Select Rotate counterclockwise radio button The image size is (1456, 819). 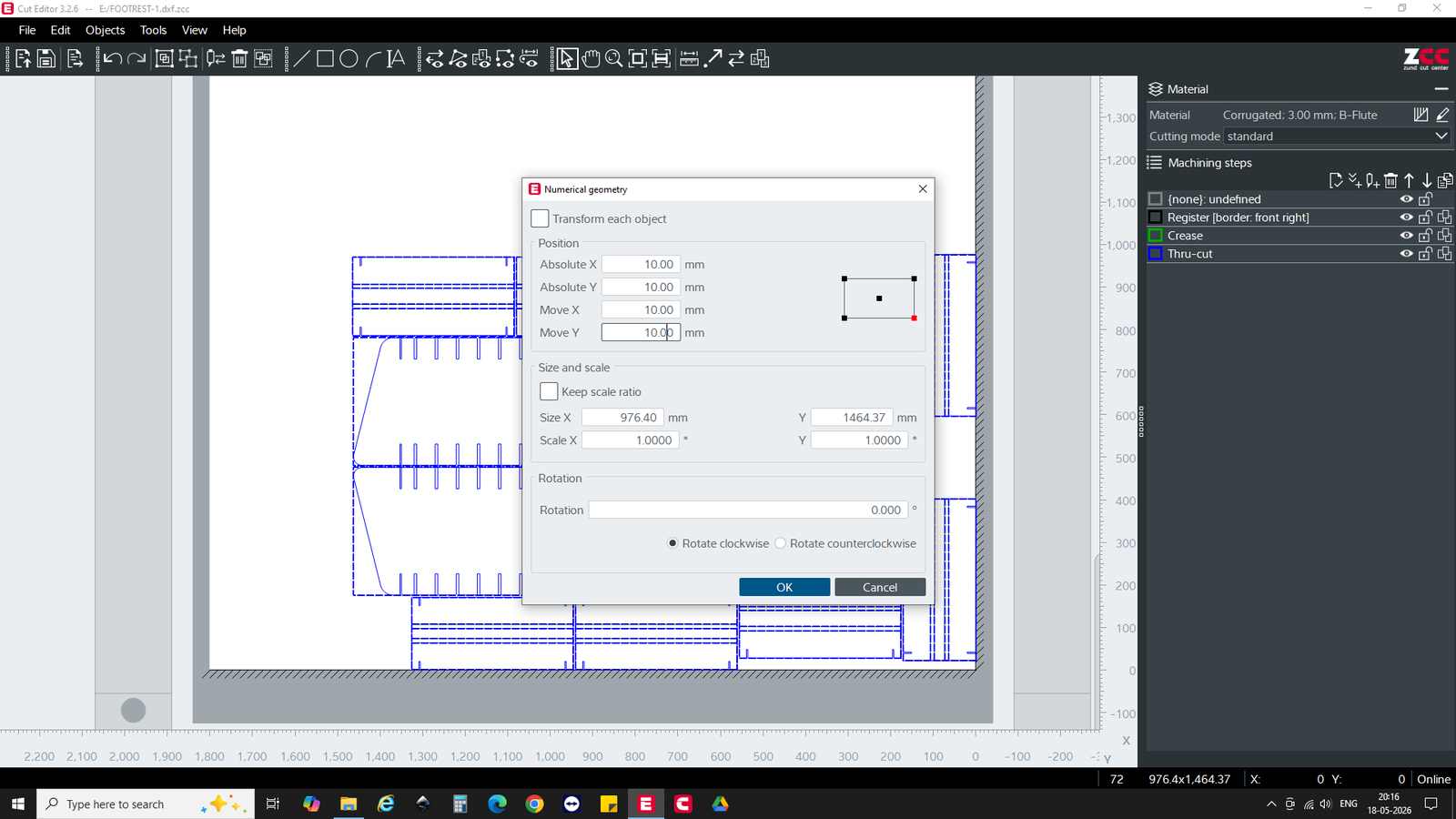(x=780, y=543)
